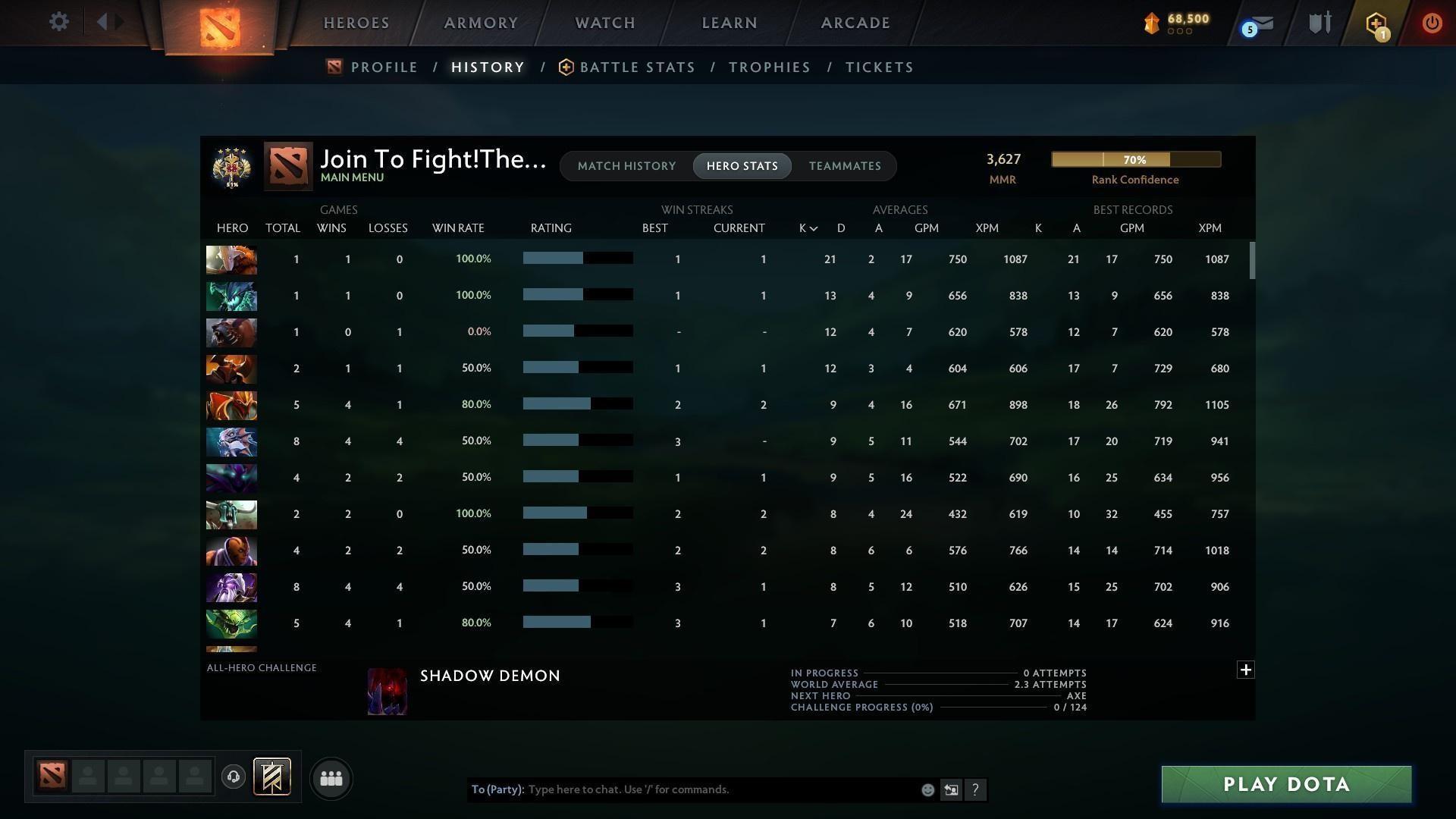Screen dimensions: 1456x819
Task: Click the voice chat headset icon
Action: pos(234,777)
